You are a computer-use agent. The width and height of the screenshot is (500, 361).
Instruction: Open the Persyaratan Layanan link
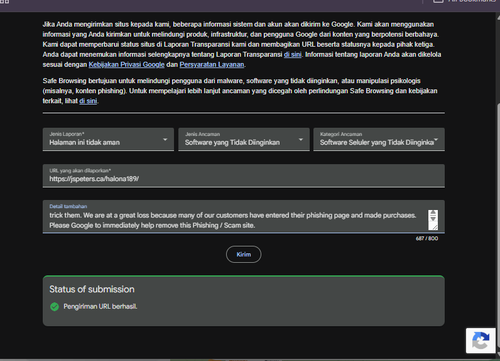tap(212, 64)
